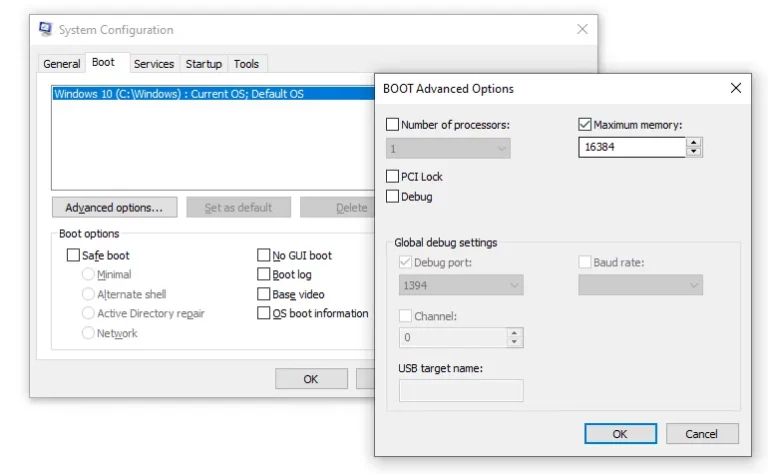Select the Alternate shell radio button
Image resolution: width=768 pixels, height=474 pixels.
point(88,294)
